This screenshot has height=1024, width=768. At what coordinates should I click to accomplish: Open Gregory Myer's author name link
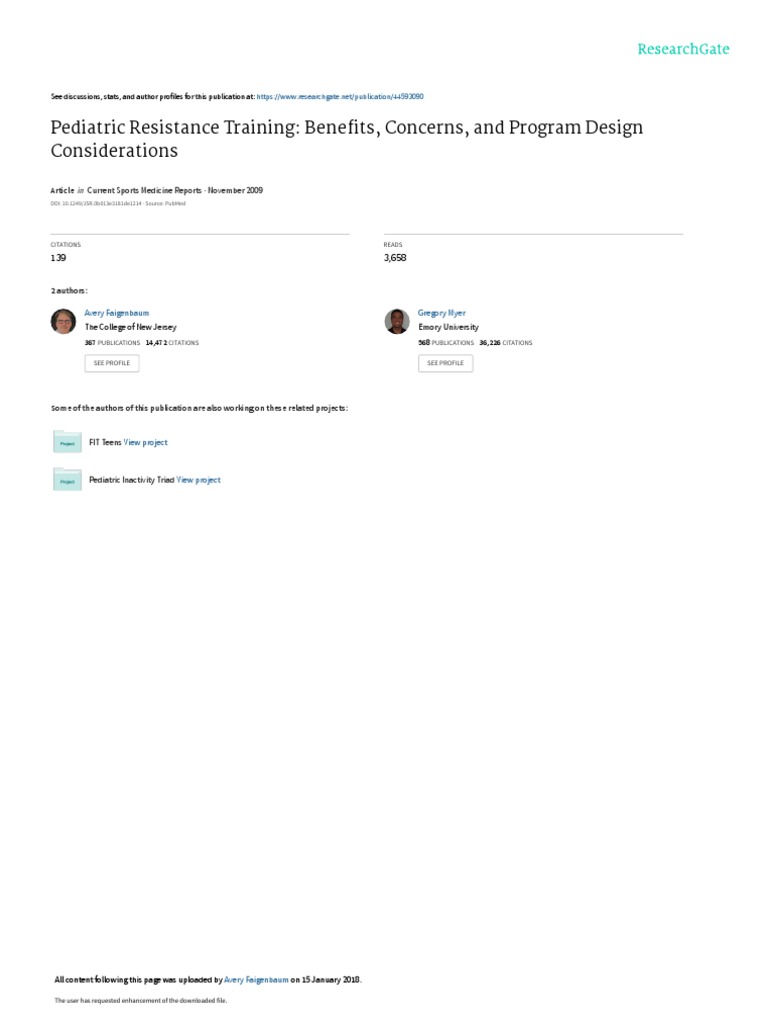[441, 313]
